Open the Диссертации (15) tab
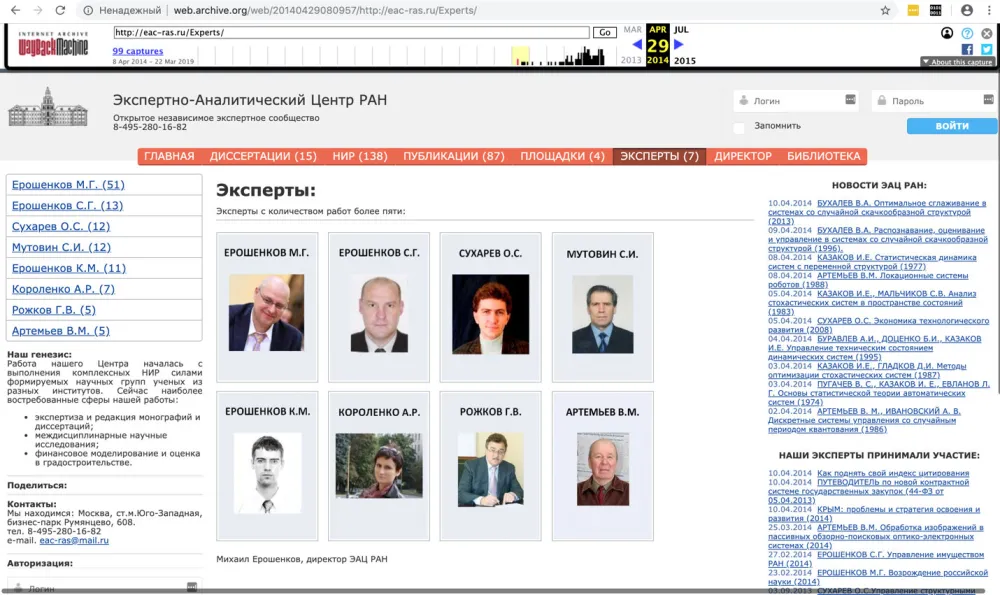Image resolution: width=1000 pixels, height=595 pixels. click(x=263, y=156)
